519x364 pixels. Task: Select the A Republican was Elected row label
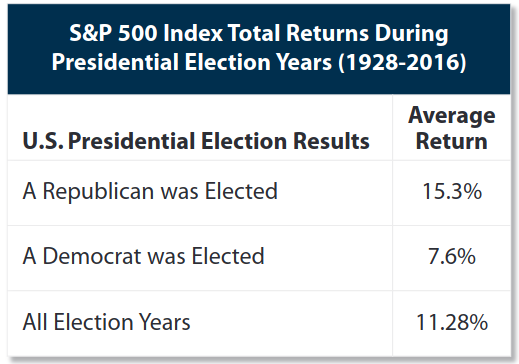pyautogui.click(x=150, y=191)
